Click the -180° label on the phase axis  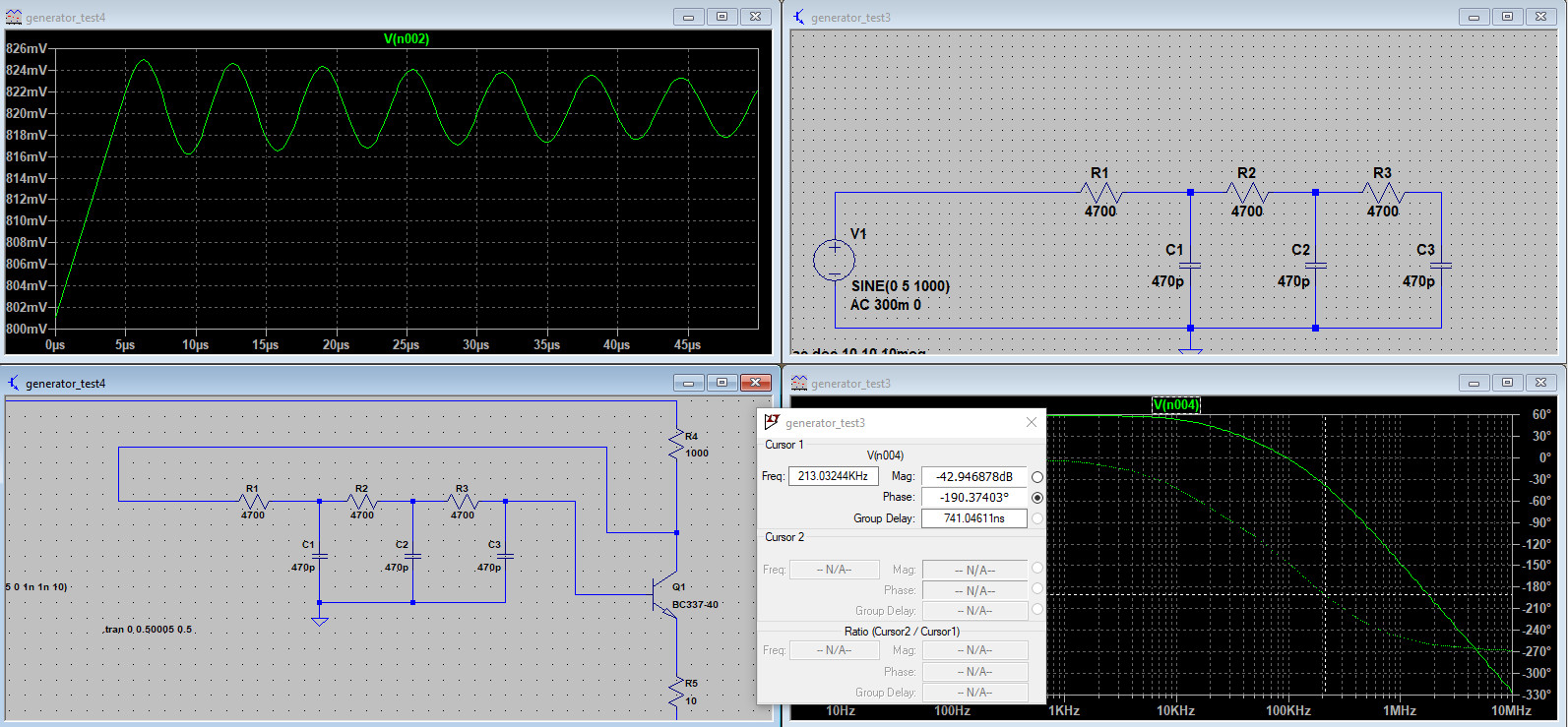pyautogui.click(x=1537, y=586)
